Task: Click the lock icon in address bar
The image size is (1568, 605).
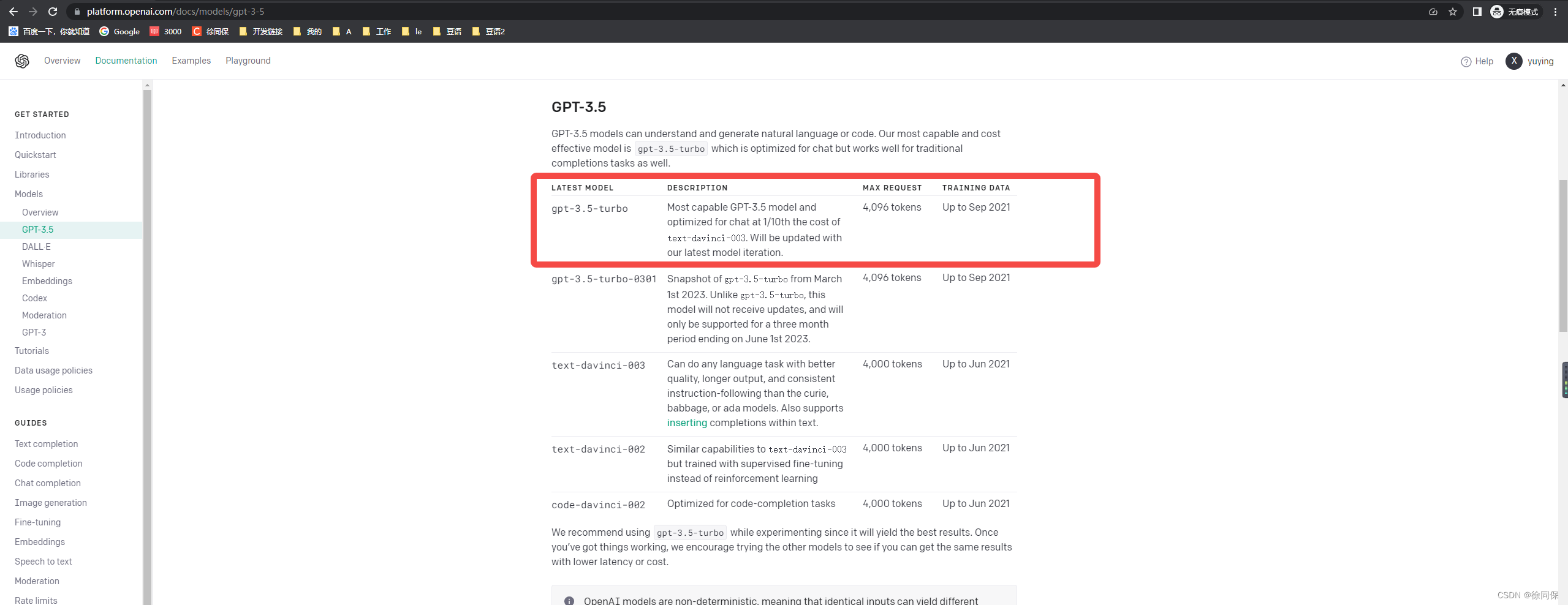Action: pyautogui.click(x=77, y=12)
